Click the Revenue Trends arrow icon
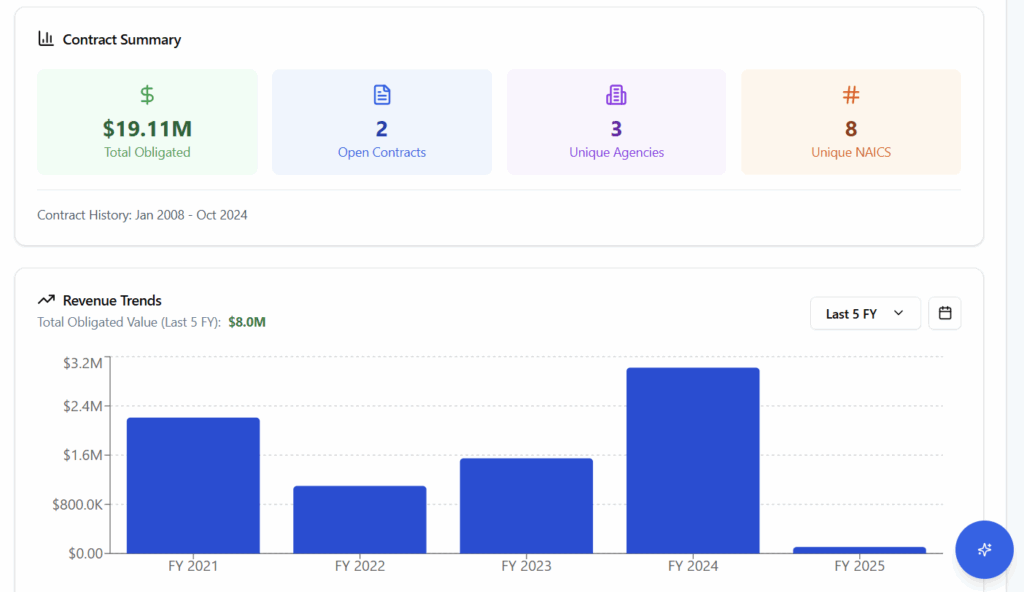The image size is (1024, 592). tap(46, 300)
